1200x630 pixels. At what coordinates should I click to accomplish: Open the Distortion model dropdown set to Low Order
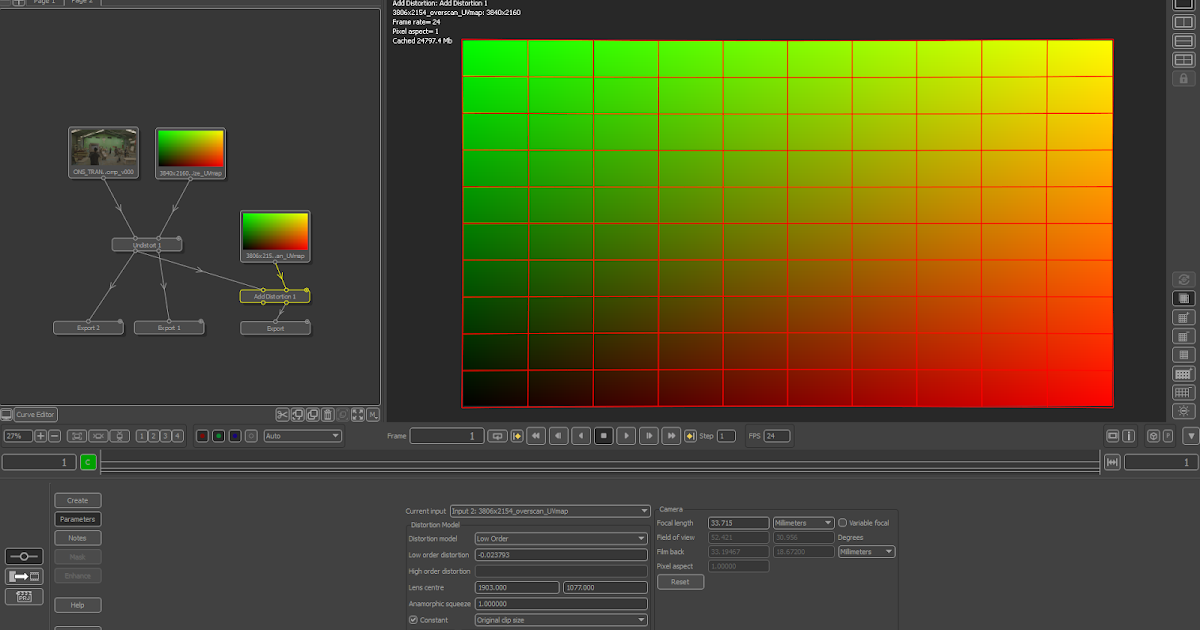click(x=560, y=538)
